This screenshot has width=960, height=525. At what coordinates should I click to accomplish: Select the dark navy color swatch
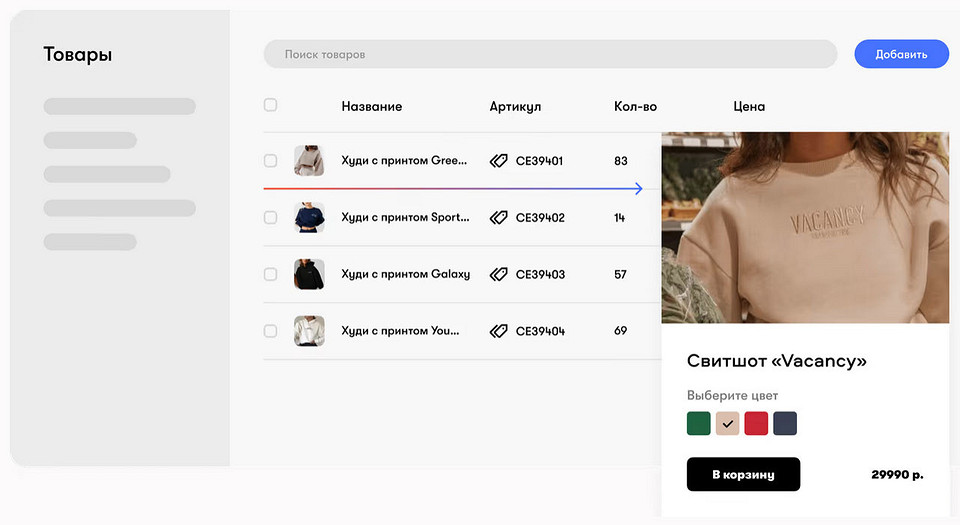pos(785,423)
